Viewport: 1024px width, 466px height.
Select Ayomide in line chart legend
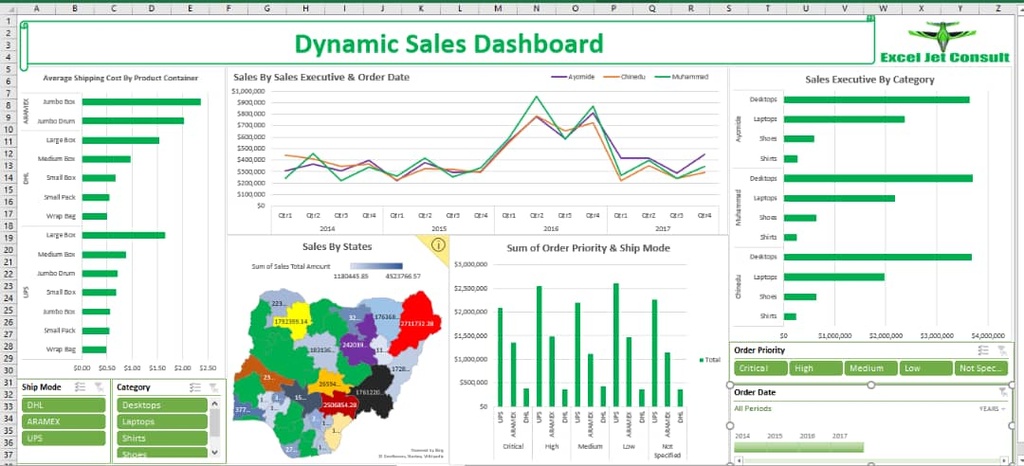click(573, 76)
